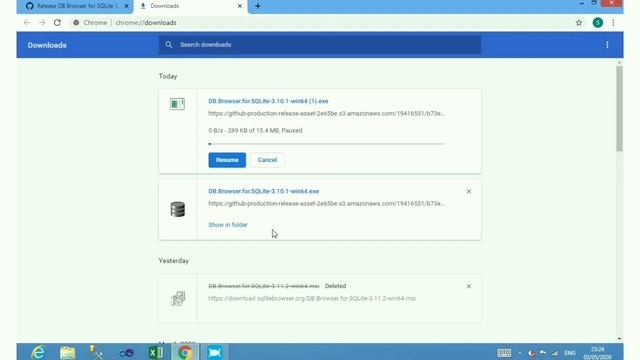The image size is (640, 360).
Task: Click the search magnifier icon
Action: coord(169,45)
